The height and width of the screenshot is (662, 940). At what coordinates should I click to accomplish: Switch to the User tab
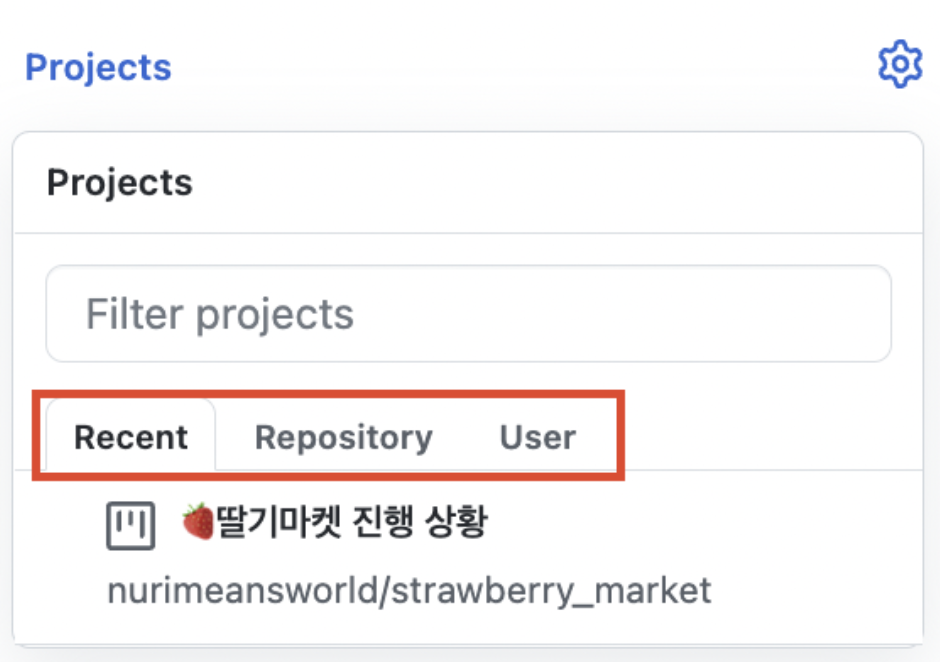(538, 436)
